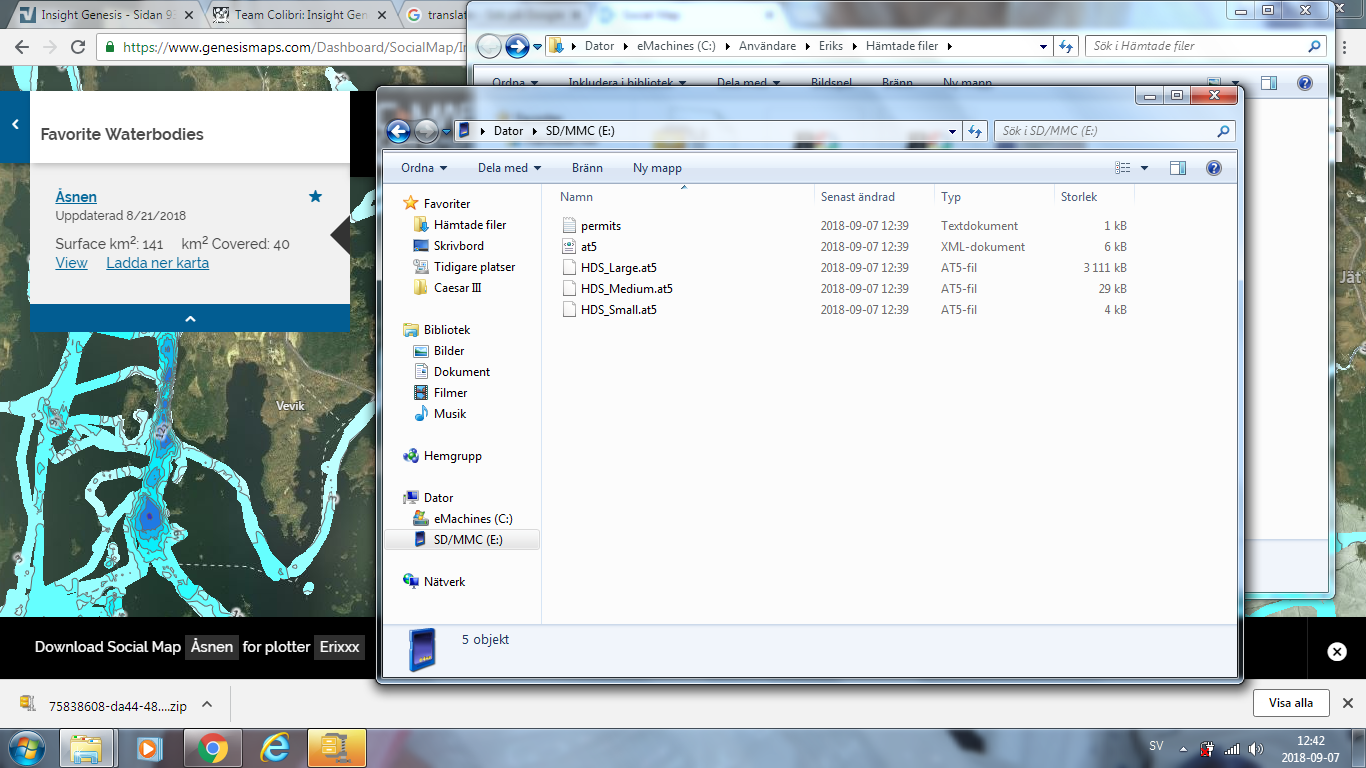
Task: Reload the Genesis Maps page in Chrome
Action: 78,47
